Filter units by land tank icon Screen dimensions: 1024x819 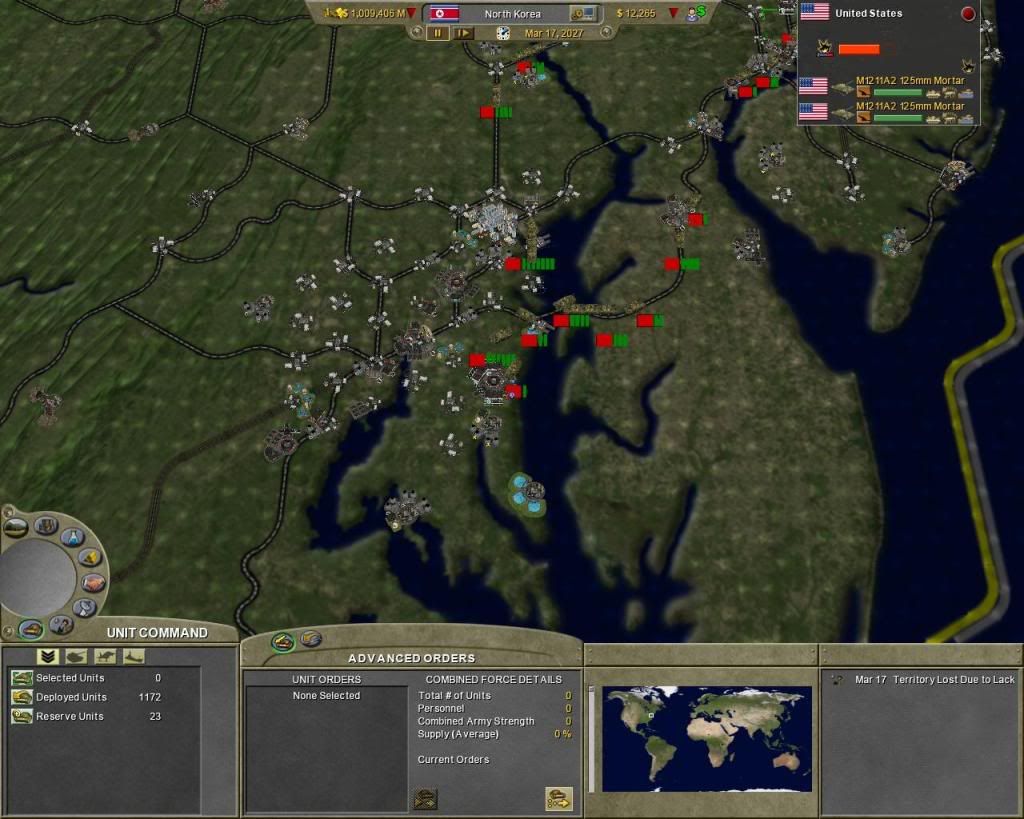(x=76, y=656)
